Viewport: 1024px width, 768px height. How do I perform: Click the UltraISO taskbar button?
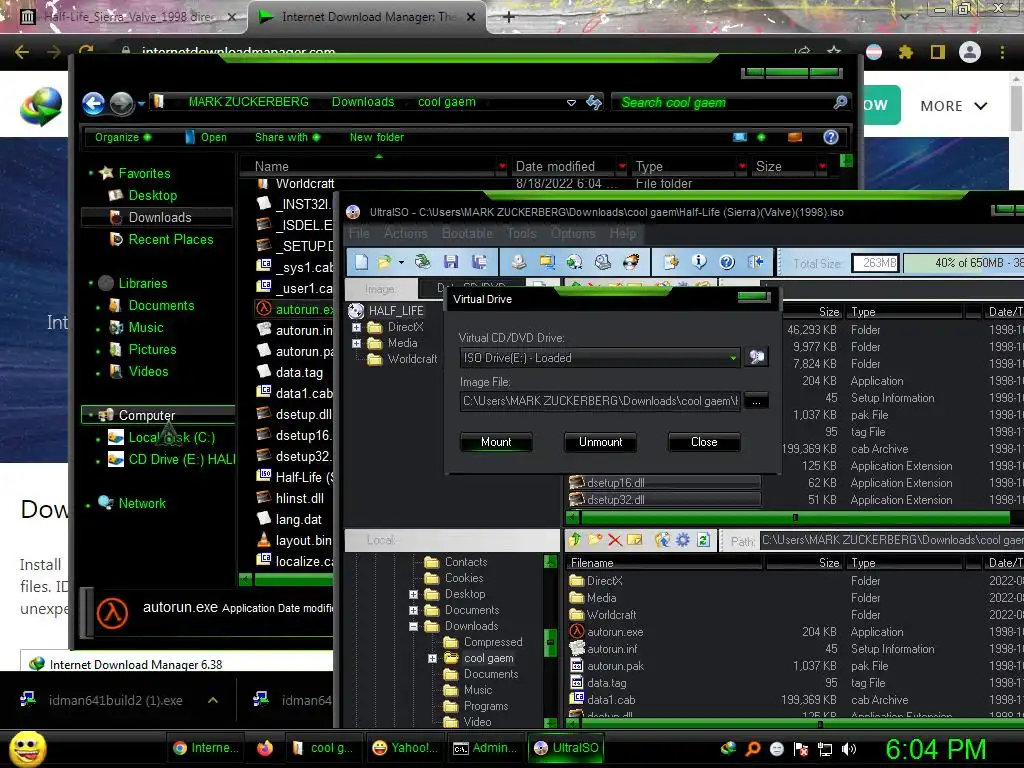click(x=566, y=748)
